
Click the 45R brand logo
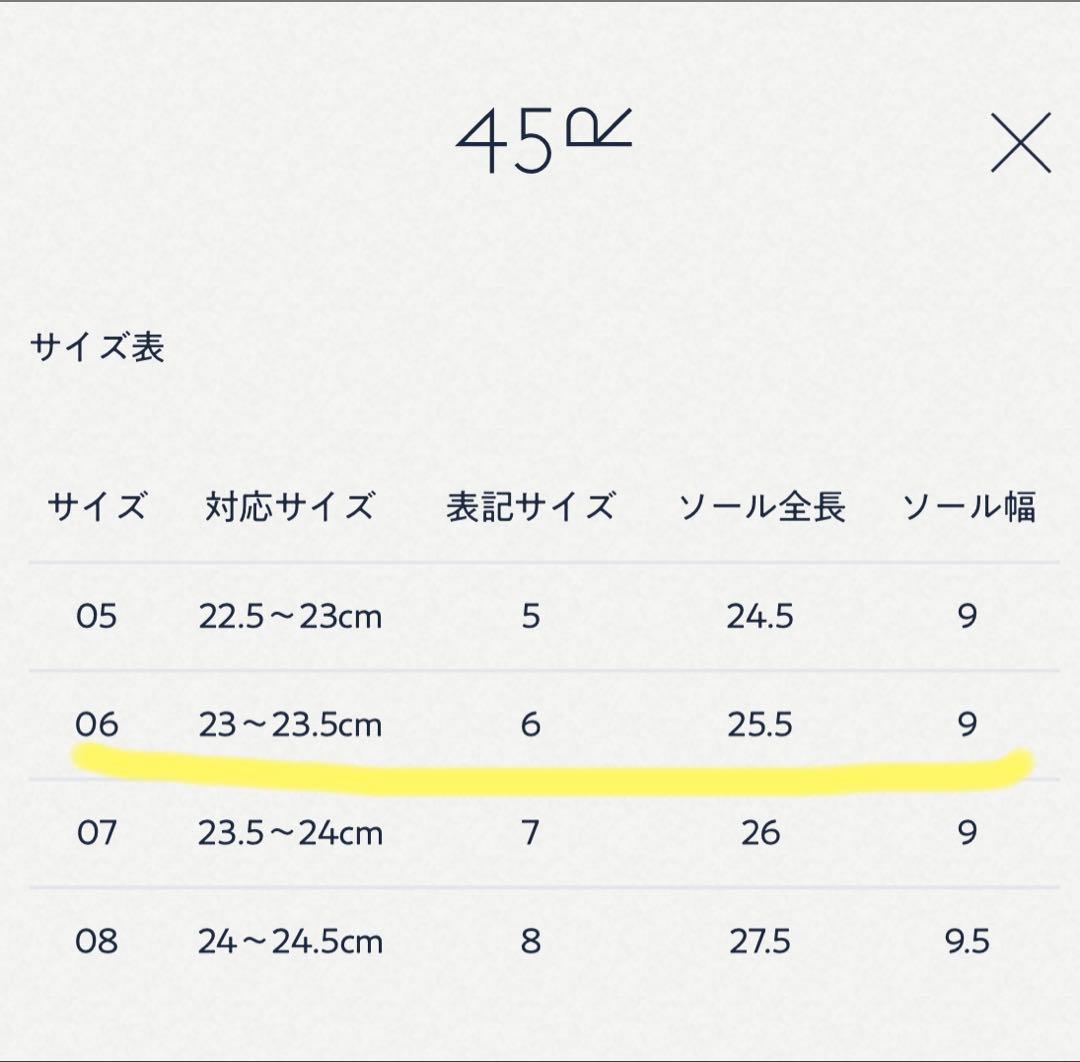[x=543, y=142]
